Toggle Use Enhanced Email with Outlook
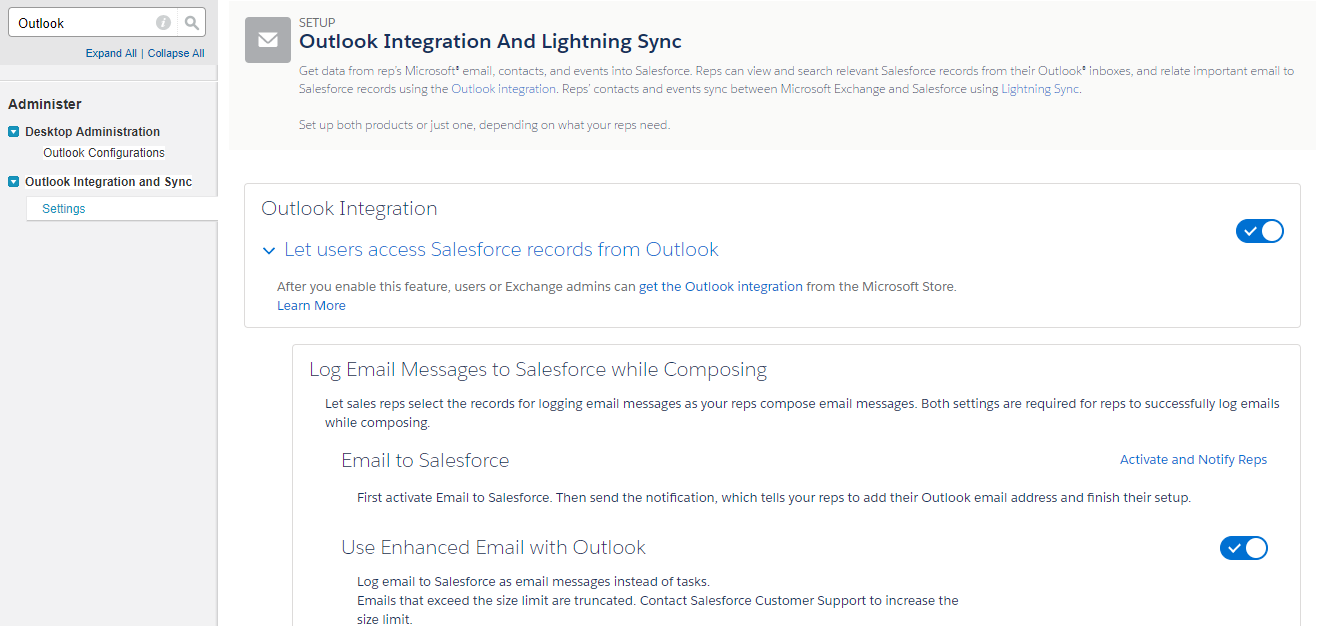The image size is (1322, 626). (x=1243, y=548)
